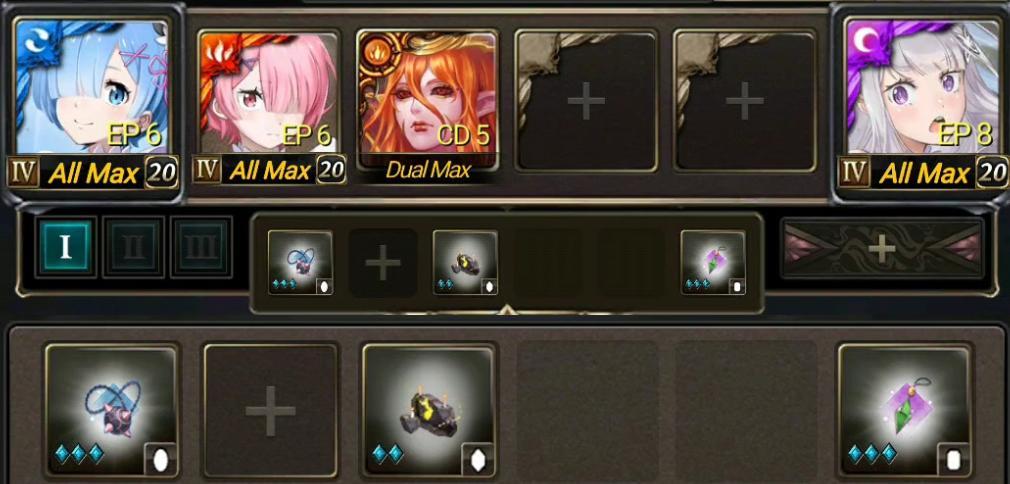Collapse equipment panel using center arrow
This screenshot has width=1010, height=484.
click(506, 311)
